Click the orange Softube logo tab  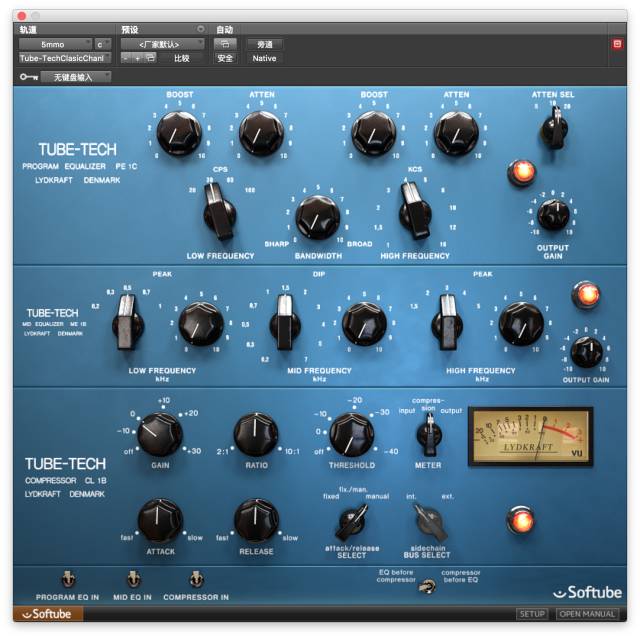(48, 614)
